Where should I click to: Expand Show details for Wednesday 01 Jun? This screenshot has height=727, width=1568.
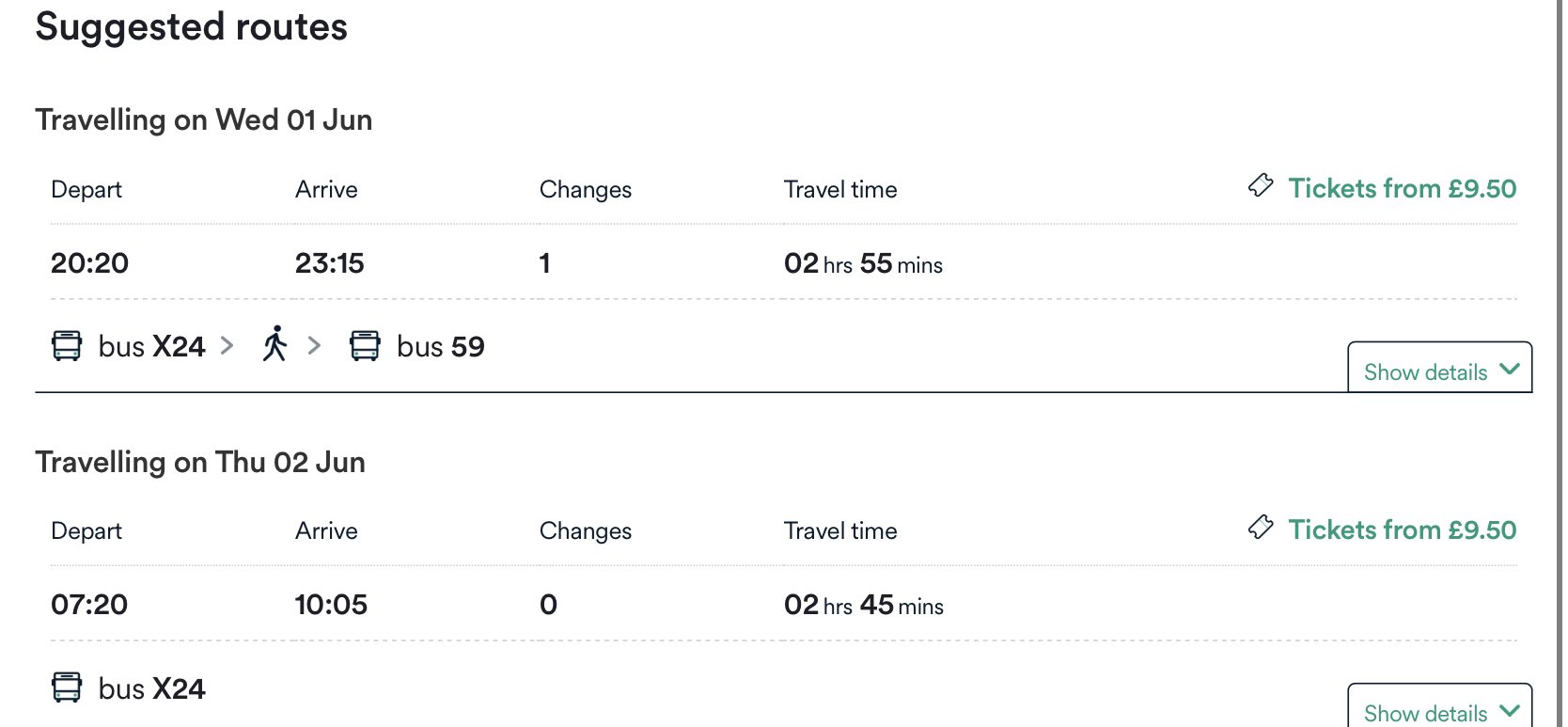(1439, 371)
